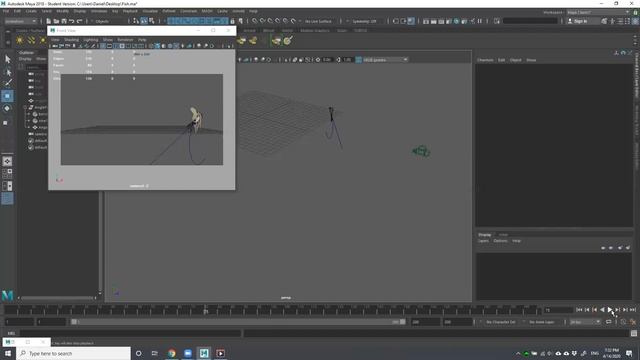Pick the Paint selection brush tool
Image resolution: width=640 pixels, height=360 pixels.
pos(7,83)
